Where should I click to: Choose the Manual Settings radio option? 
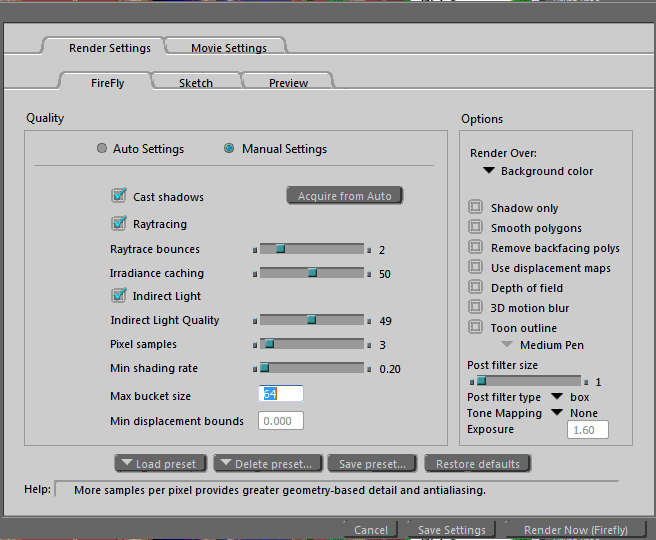(230, 149)
